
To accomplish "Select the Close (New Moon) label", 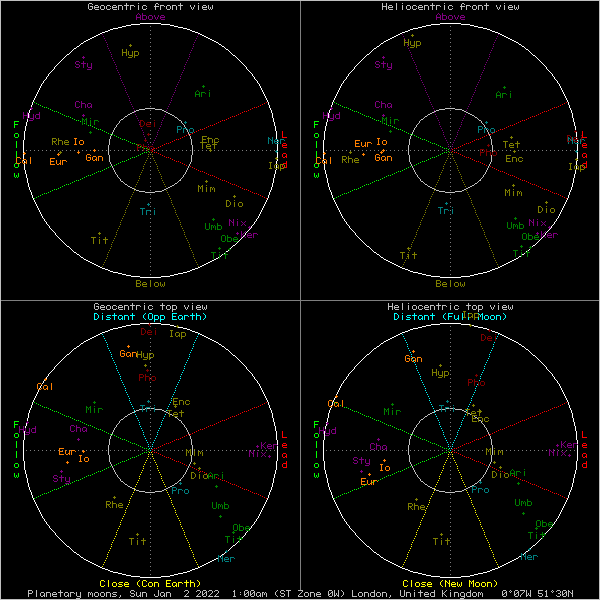I will 450,583.
